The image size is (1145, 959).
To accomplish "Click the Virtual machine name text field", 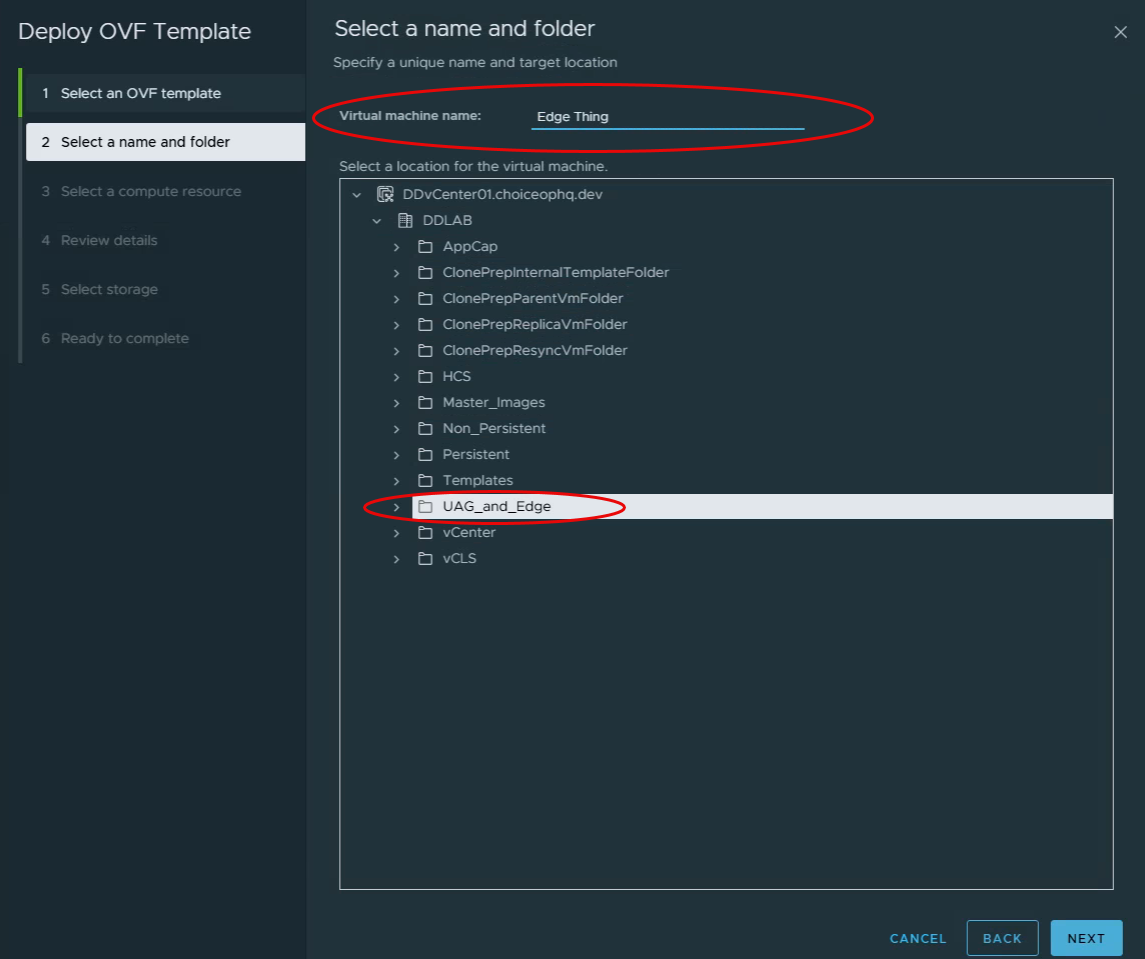I will 667,117.
